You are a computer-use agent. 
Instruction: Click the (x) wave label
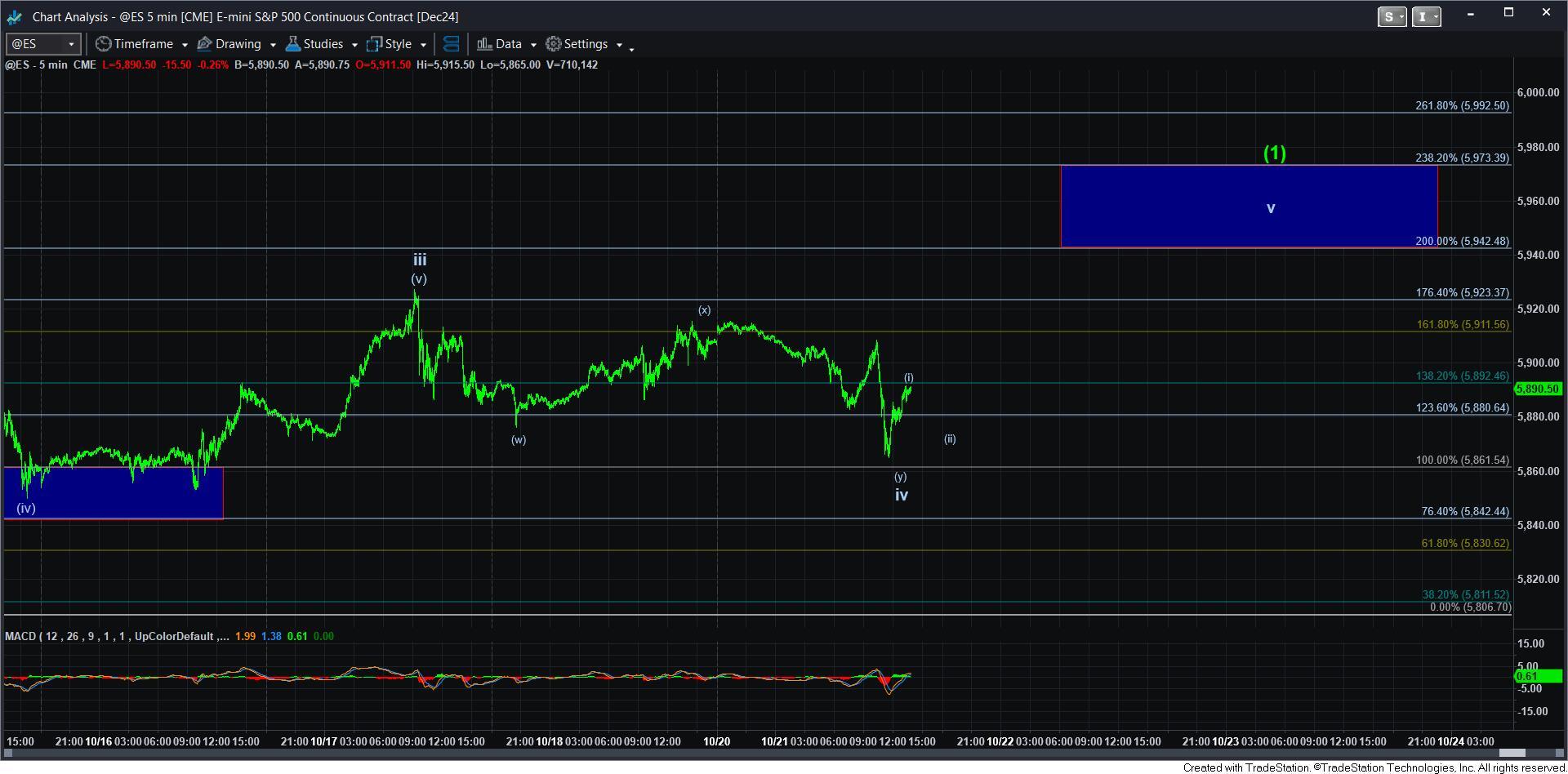(x=704, y=310)
